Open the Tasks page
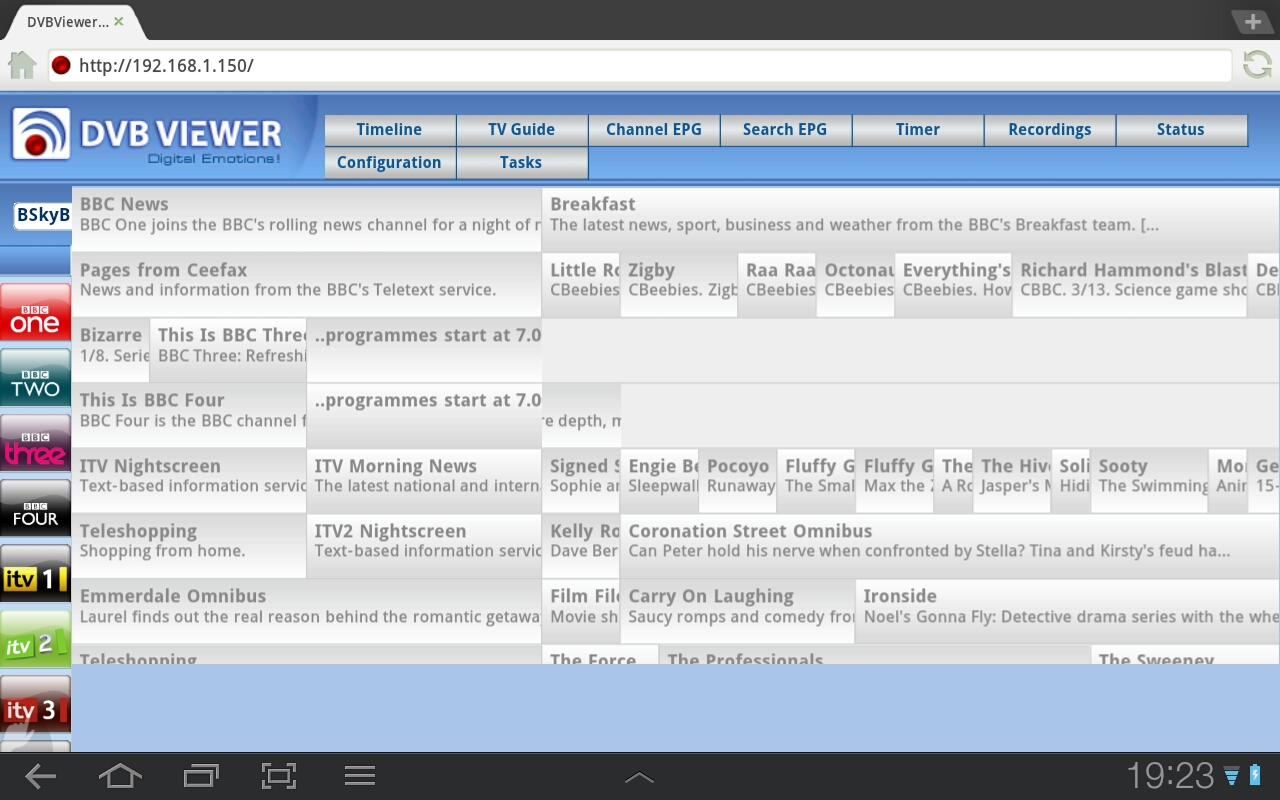The width and height of the screenshot is (1280, 800). pos(521,163)
